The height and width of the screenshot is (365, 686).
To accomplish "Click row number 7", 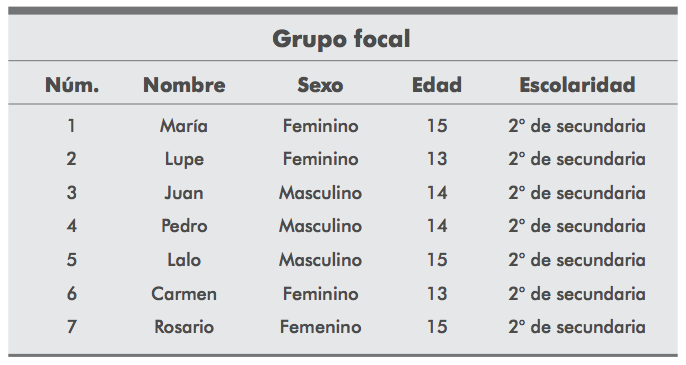I will tap(72, 327).
